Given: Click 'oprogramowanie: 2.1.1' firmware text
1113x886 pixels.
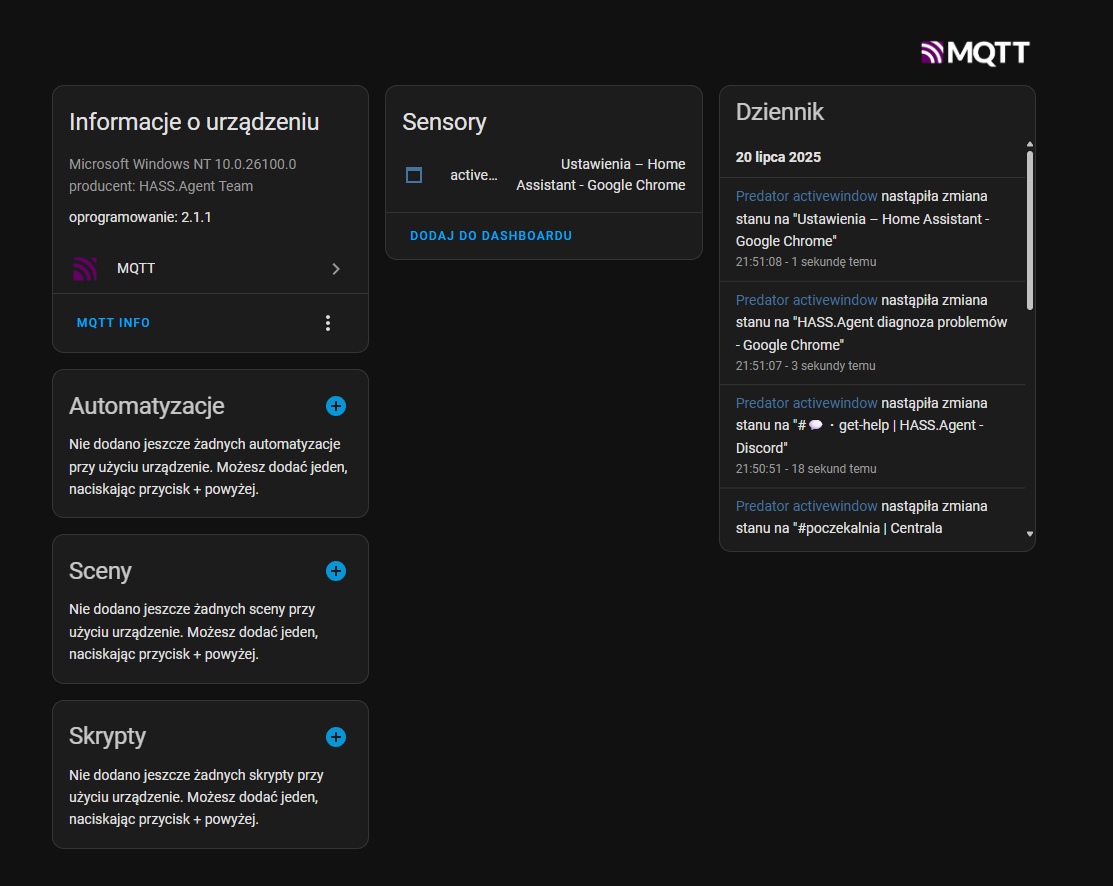Looking at the screenshot, I should (140, 217).
